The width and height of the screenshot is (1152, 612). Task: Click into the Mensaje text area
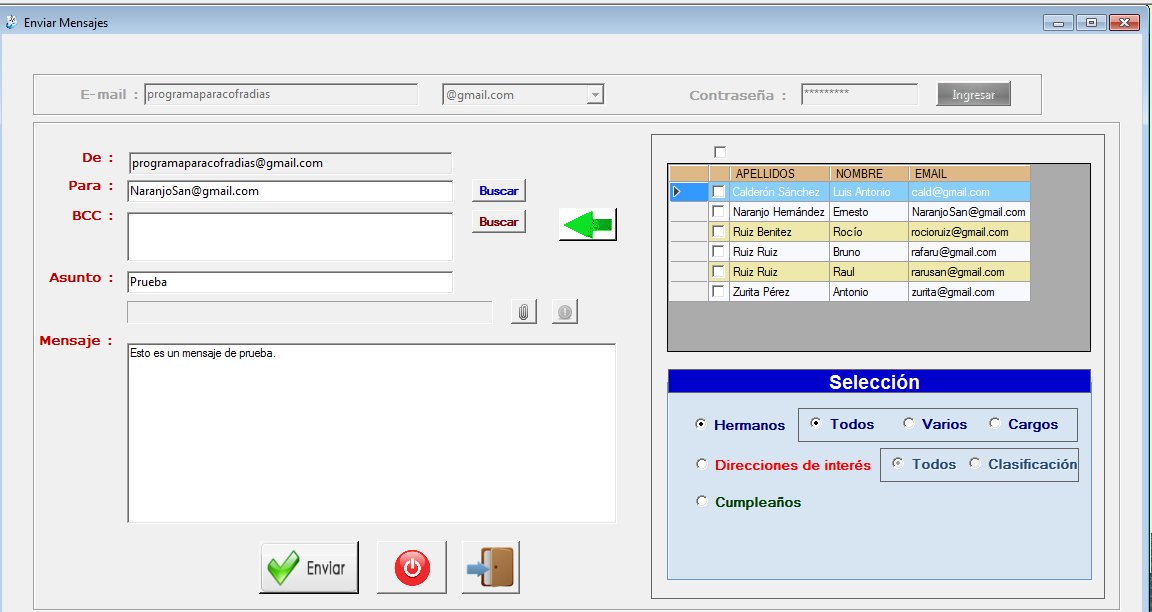[x=371, y=432]
